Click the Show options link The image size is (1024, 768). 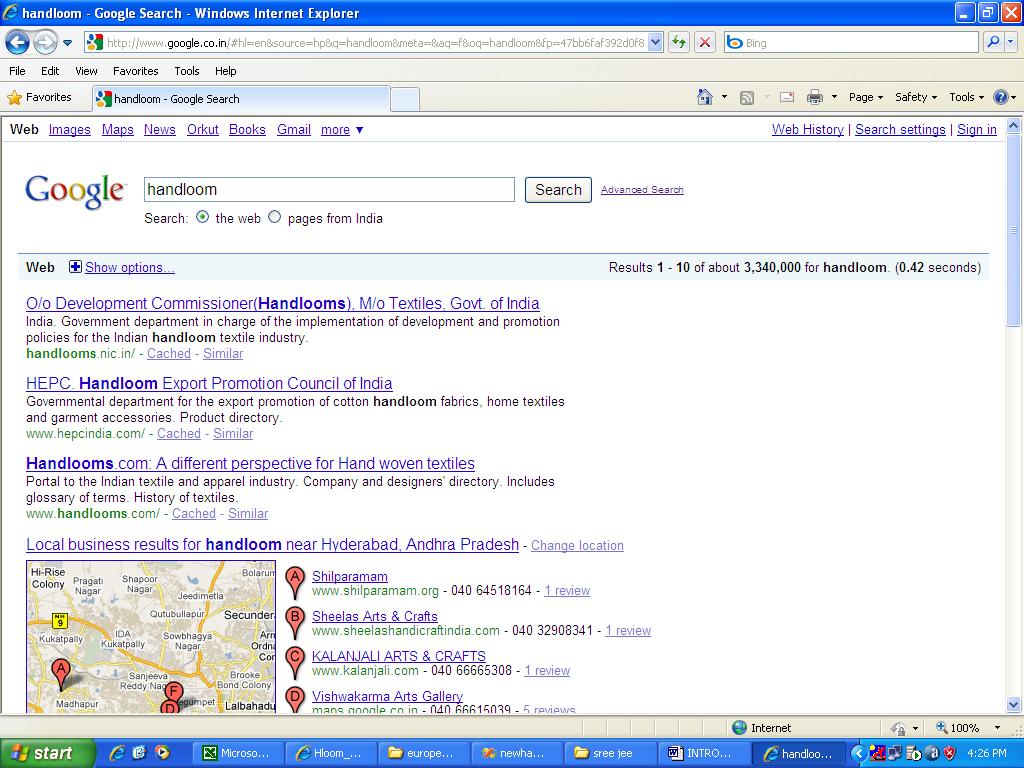tap(129, 267)
